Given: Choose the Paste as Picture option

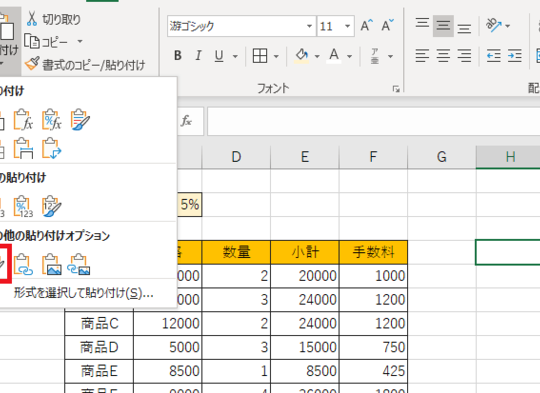Looking at the screenshot, I should coord(52,265).
